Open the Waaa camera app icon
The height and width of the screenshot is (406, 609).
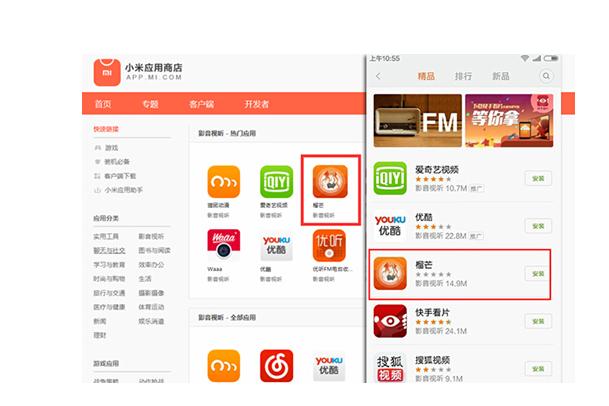point(223,245)
